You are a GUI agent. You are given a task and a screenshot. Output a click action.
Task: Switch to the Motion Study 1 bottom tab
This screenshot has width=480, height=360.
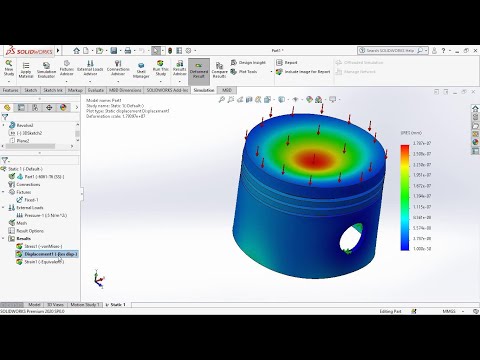85,305
